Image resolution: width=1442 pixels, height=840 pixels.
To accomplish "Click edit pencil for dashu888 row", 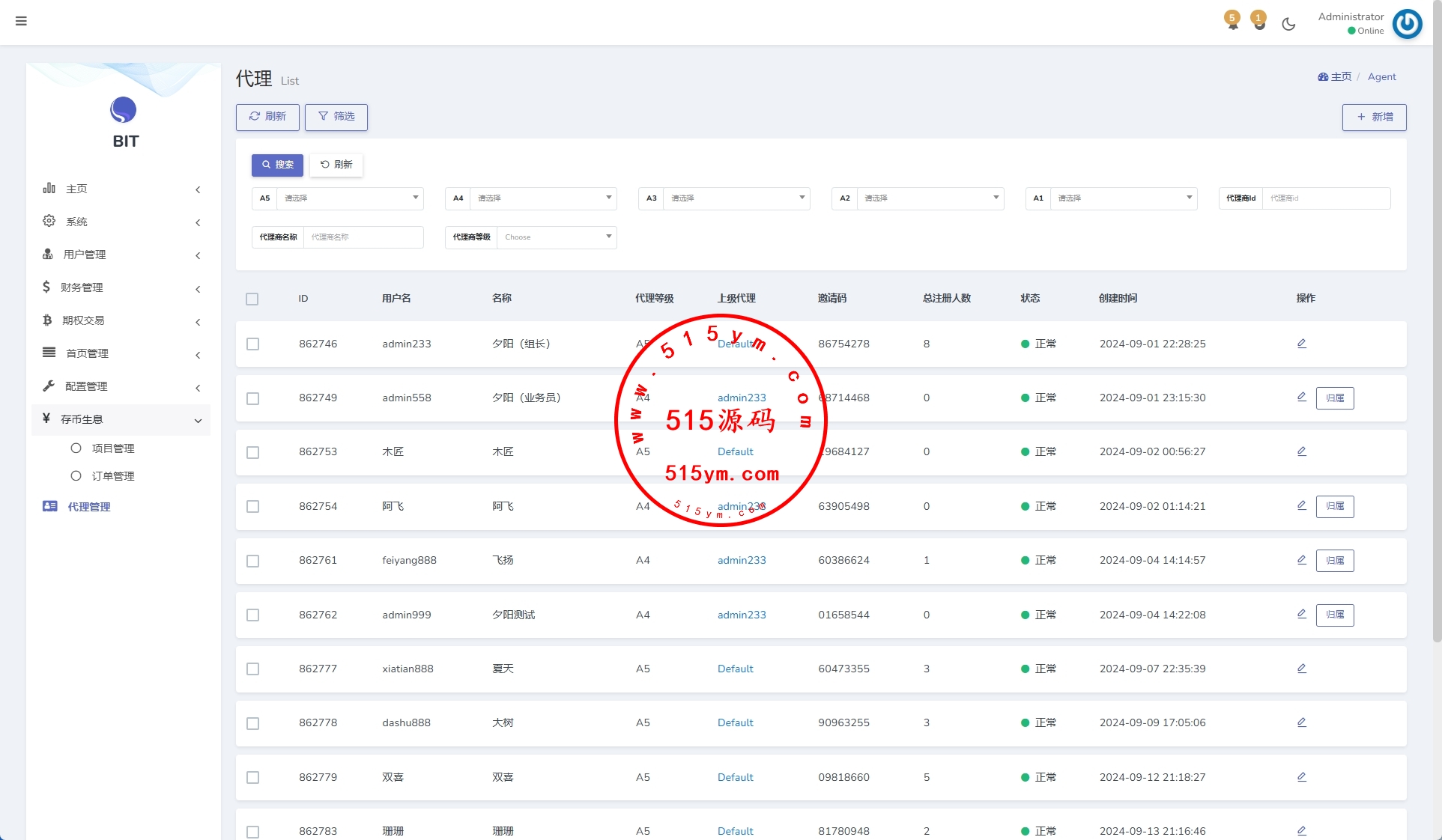I will click(x=1301, y=722).
